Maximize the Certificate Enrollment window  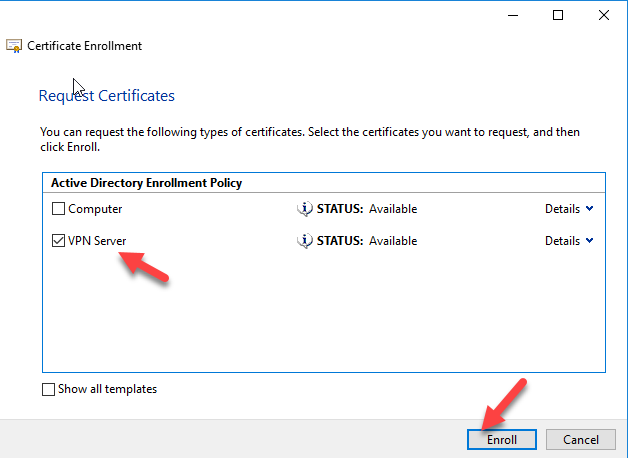(558, 15)
